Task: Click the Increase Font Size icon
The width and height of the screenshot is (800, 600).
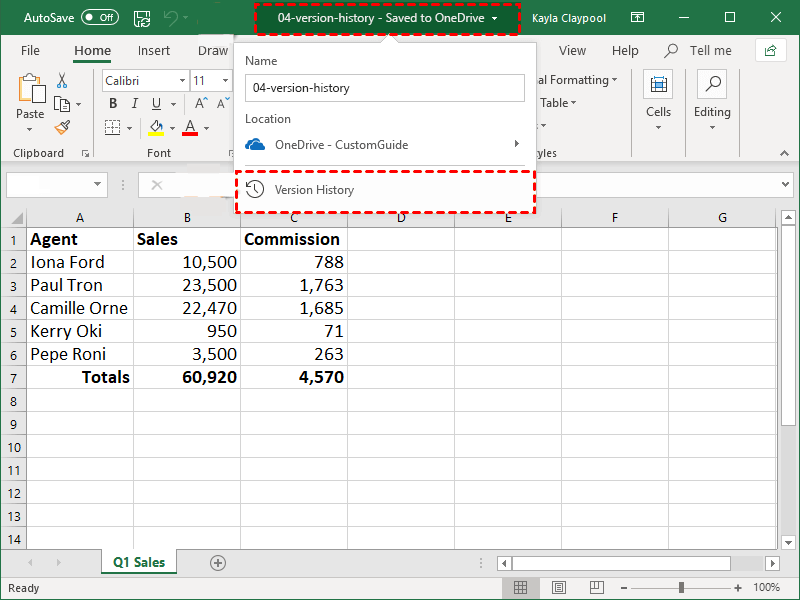Action: point(202,104)
